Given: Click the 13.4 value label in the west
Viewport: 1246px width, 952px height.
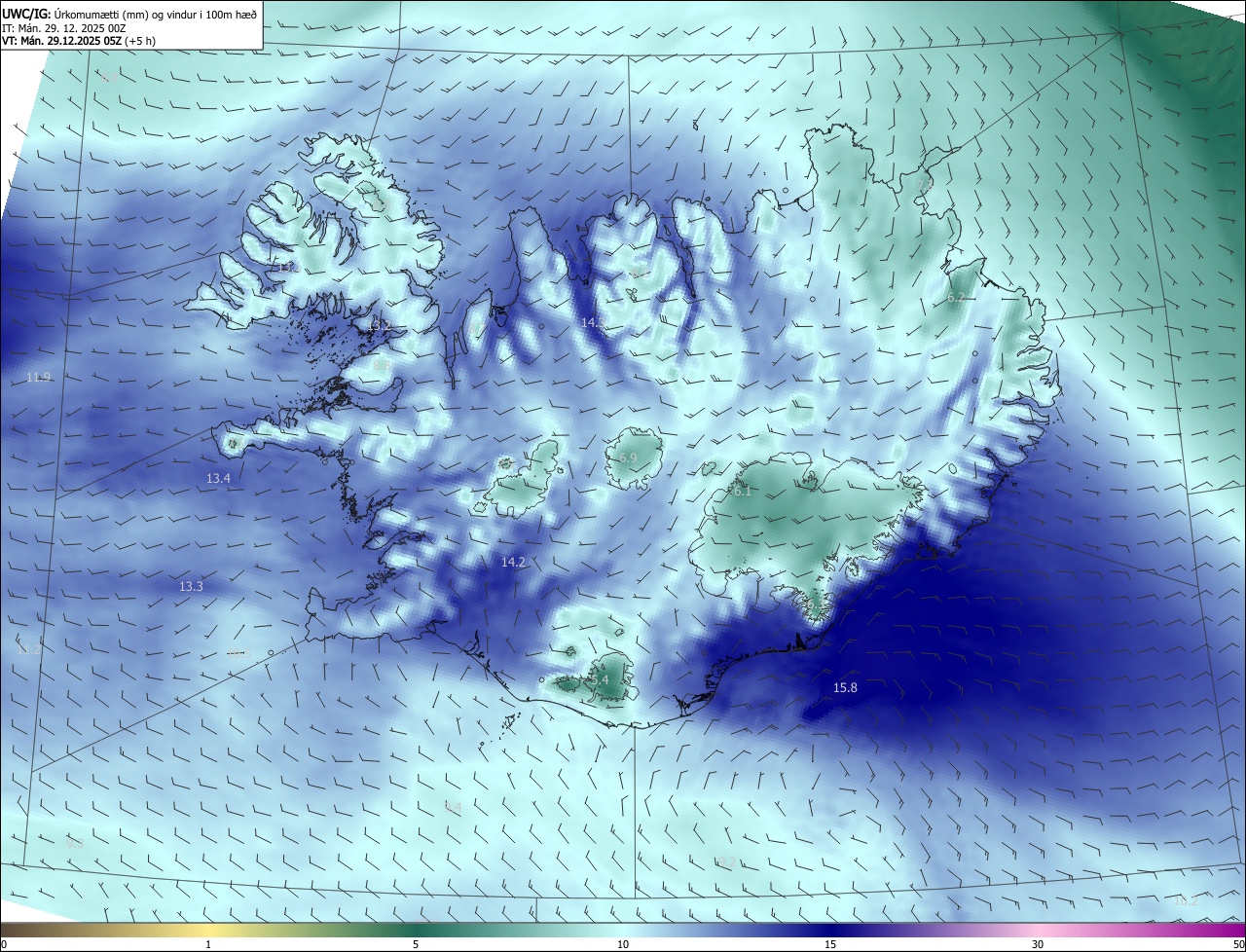Looking at the screenshot, I should 218,479.
